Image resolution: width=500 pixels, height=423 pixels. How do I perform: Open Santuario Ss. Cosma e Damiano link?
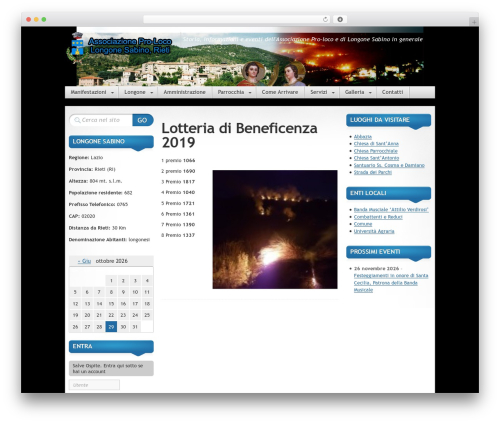389,165
